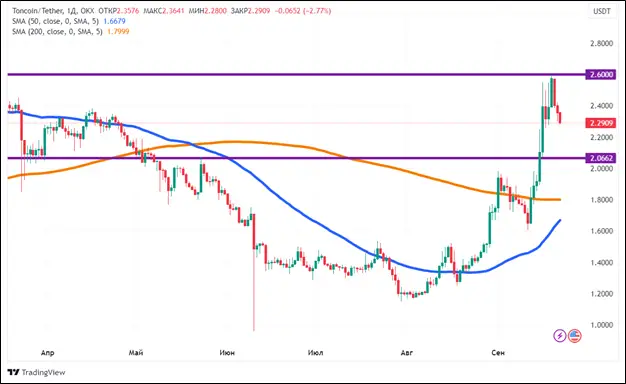The image size is (626, 384).
Task: Click the SMA 200 indicator legend
Action: click(57, 32)
